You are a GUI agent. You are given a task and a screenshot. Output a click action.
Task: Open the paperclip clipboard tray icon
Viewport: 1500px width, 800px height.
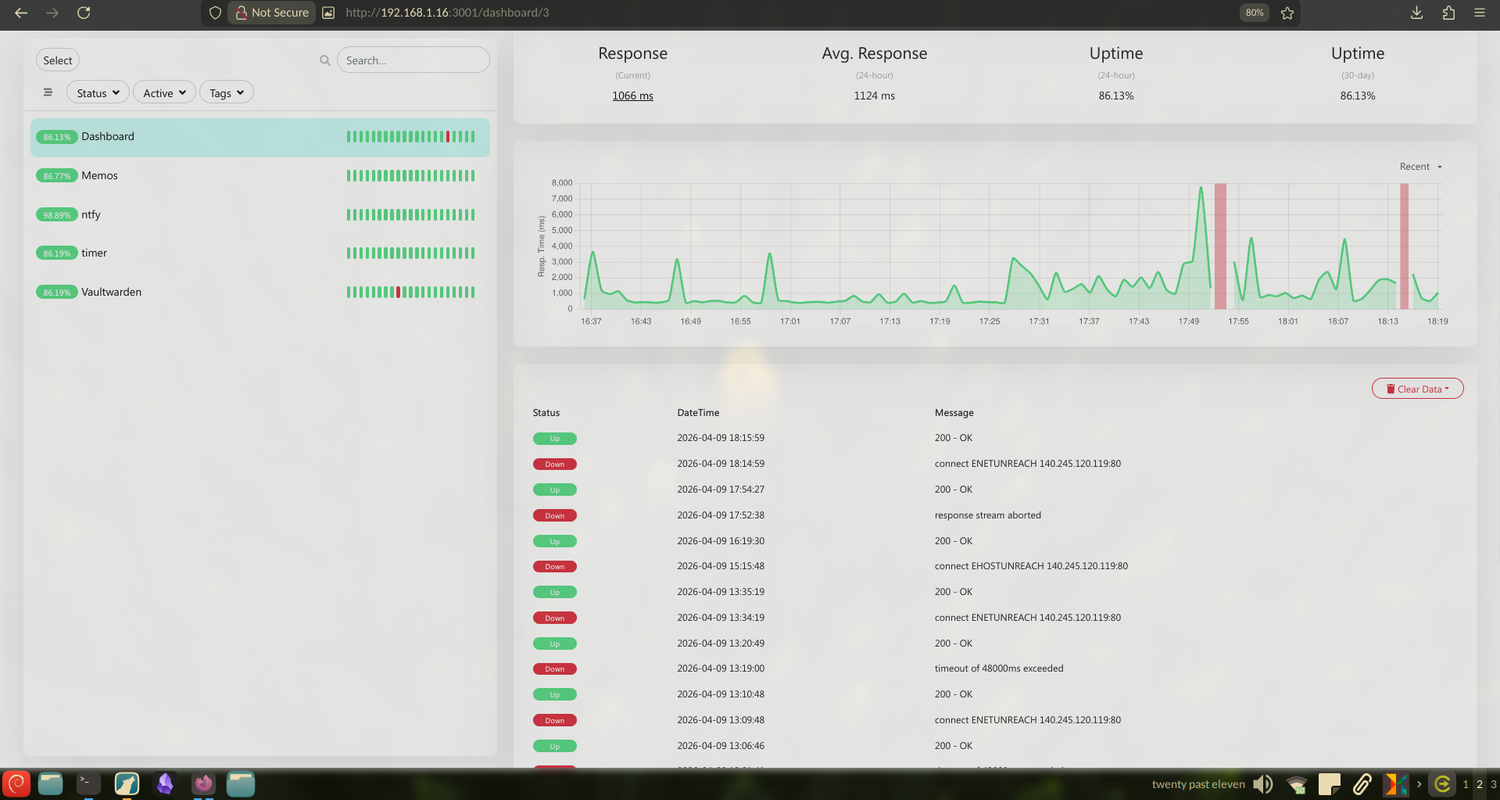1361,784
